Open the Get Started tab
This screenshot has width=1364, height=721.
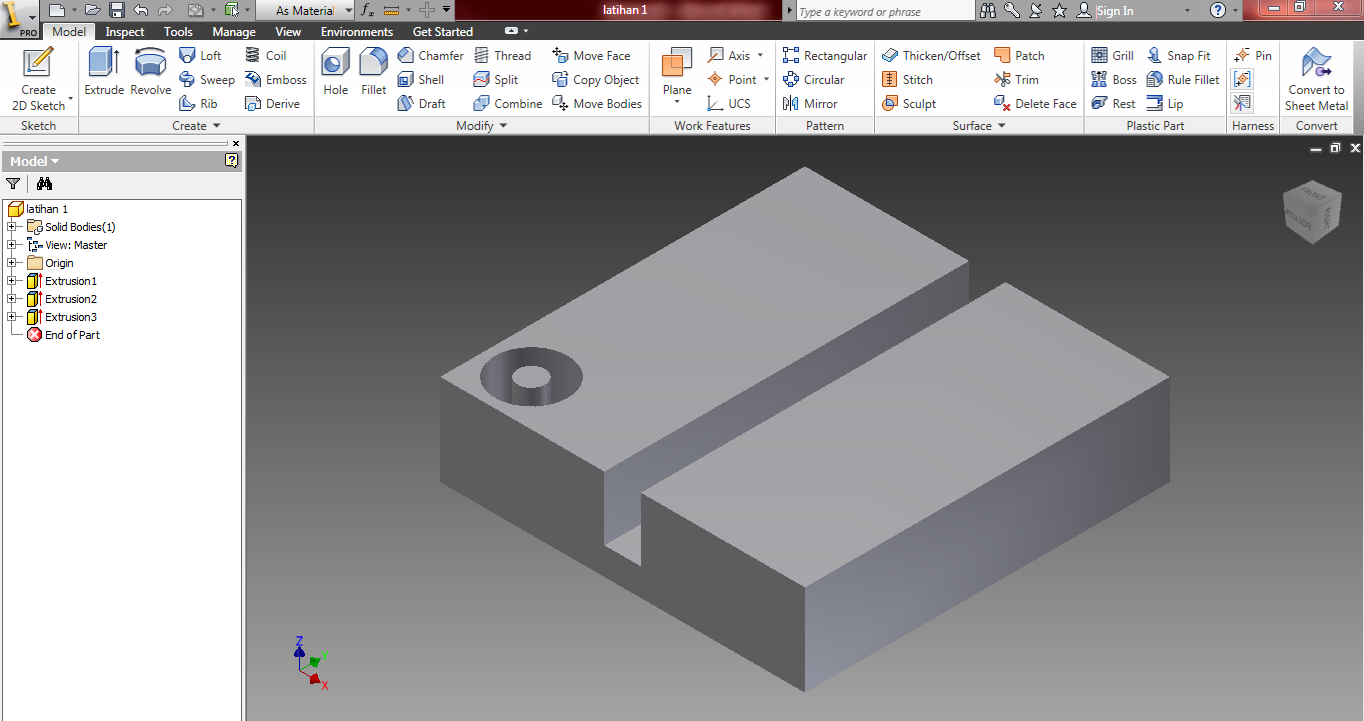pos(442,31)
